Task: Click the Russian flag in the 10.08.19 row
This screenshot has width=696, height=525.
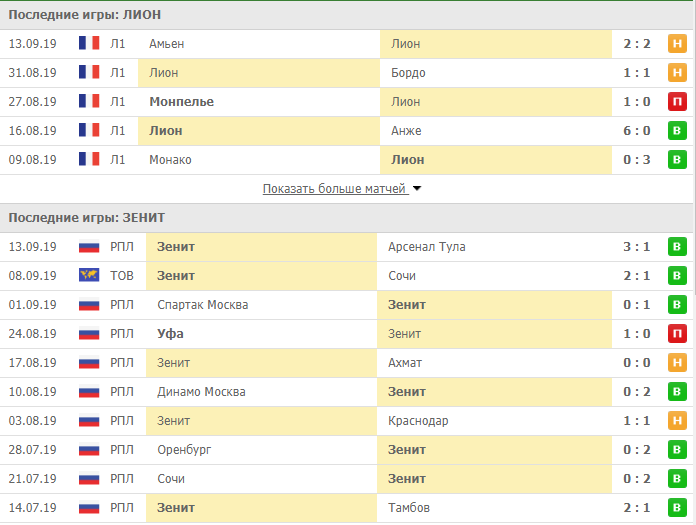Action: pos(89,391)
